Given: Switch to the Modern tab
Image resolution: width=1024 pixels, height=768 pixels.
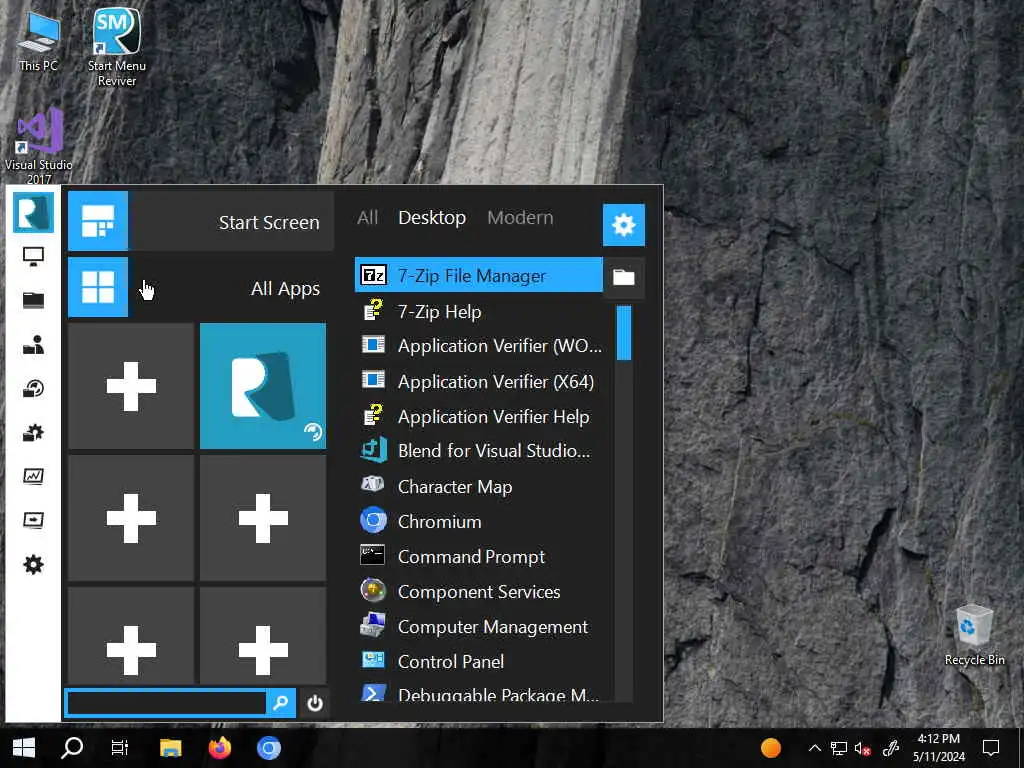Looking at the screenshot, I should point(520,217).
